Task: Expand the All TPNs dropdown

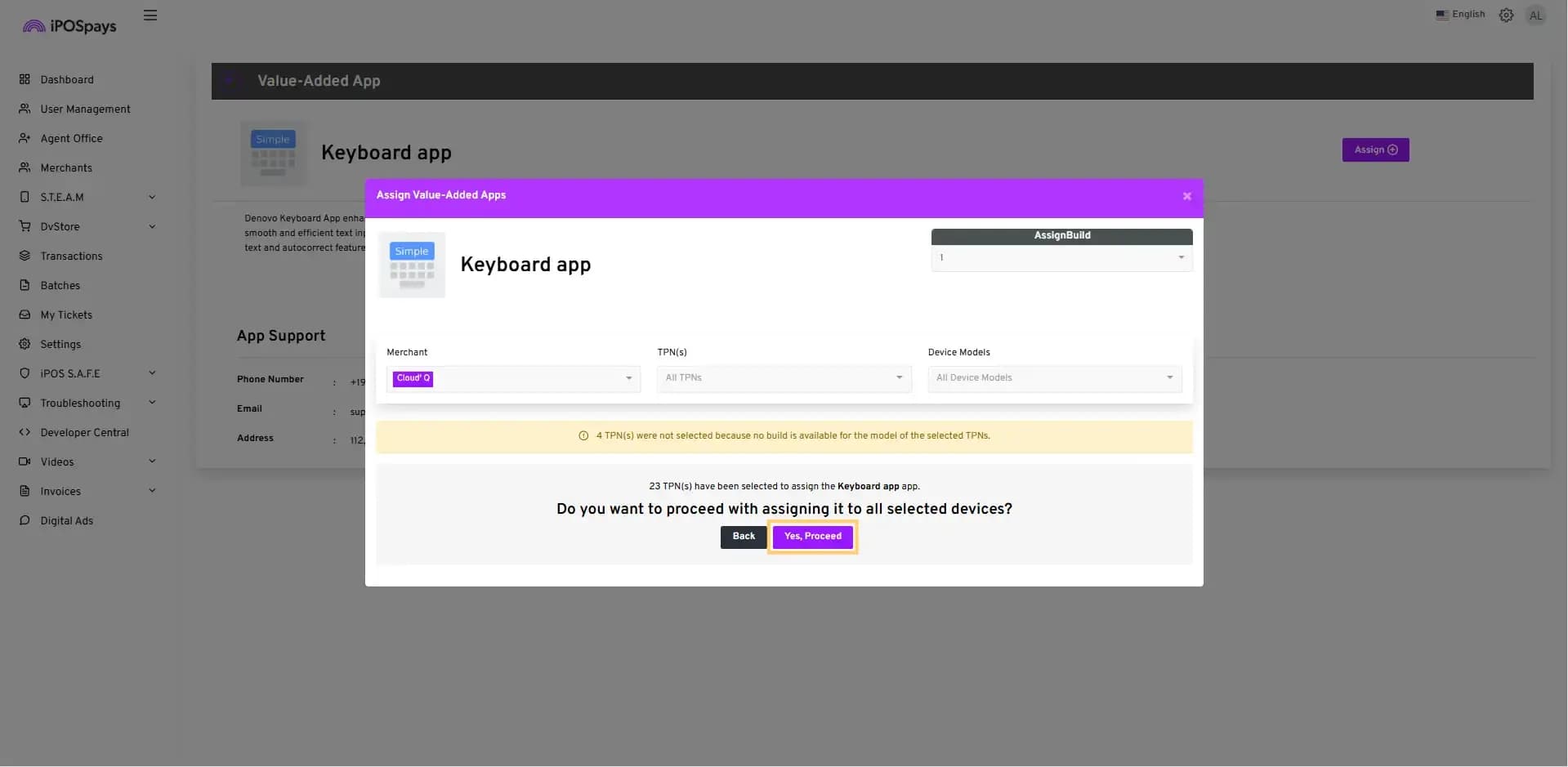Action: tap(783, 378)
